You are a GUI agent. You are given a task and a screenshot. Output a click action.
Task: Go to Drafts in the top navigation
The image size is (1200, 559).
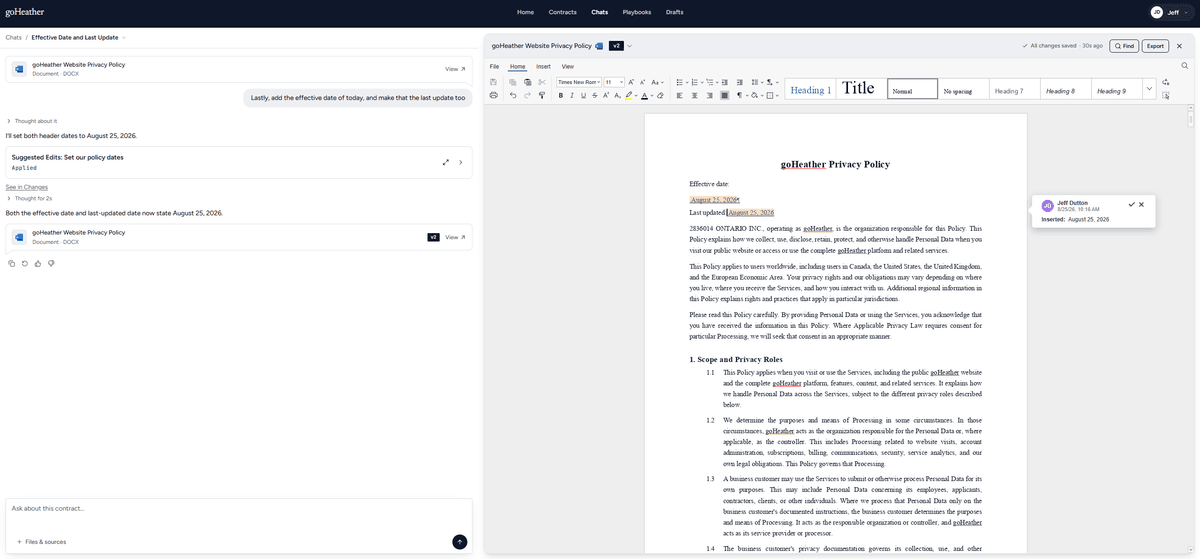coord(675,12)
